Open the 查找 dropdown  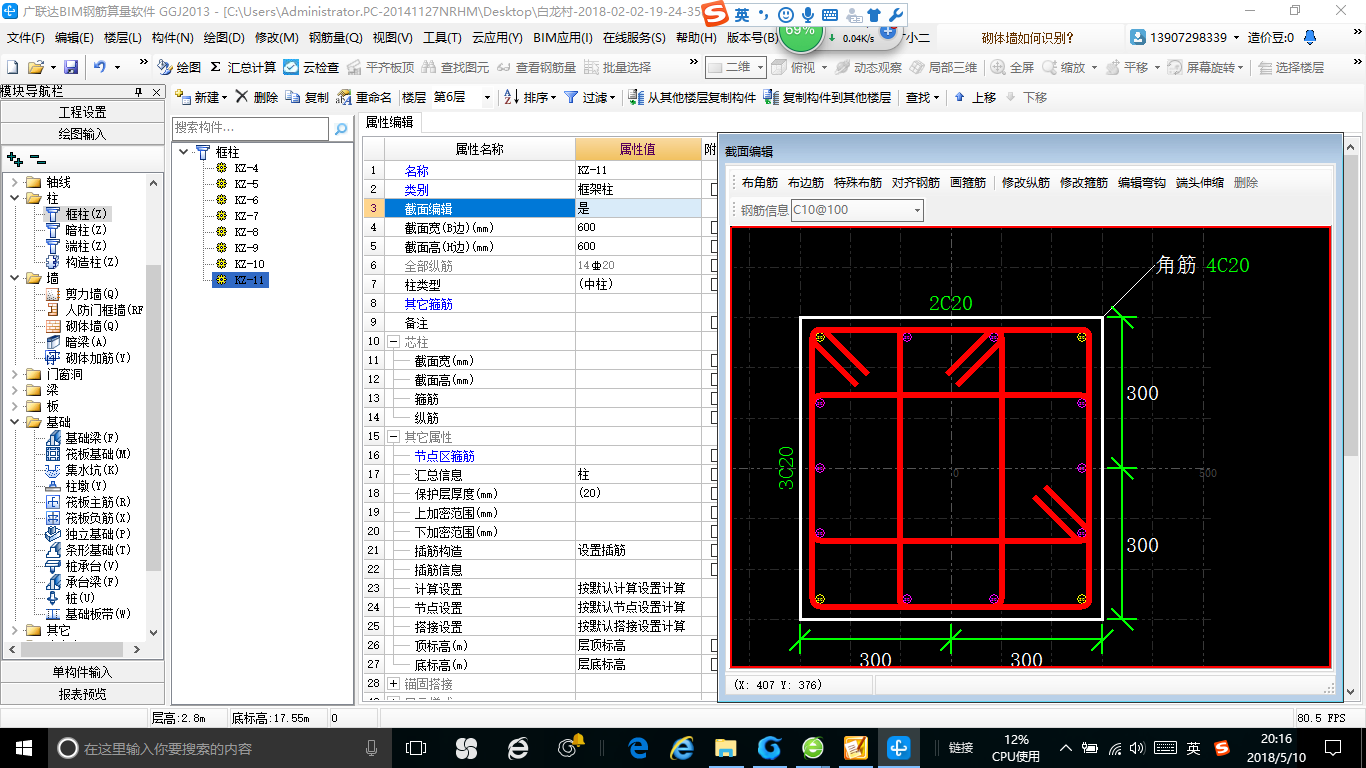point(922,97)
